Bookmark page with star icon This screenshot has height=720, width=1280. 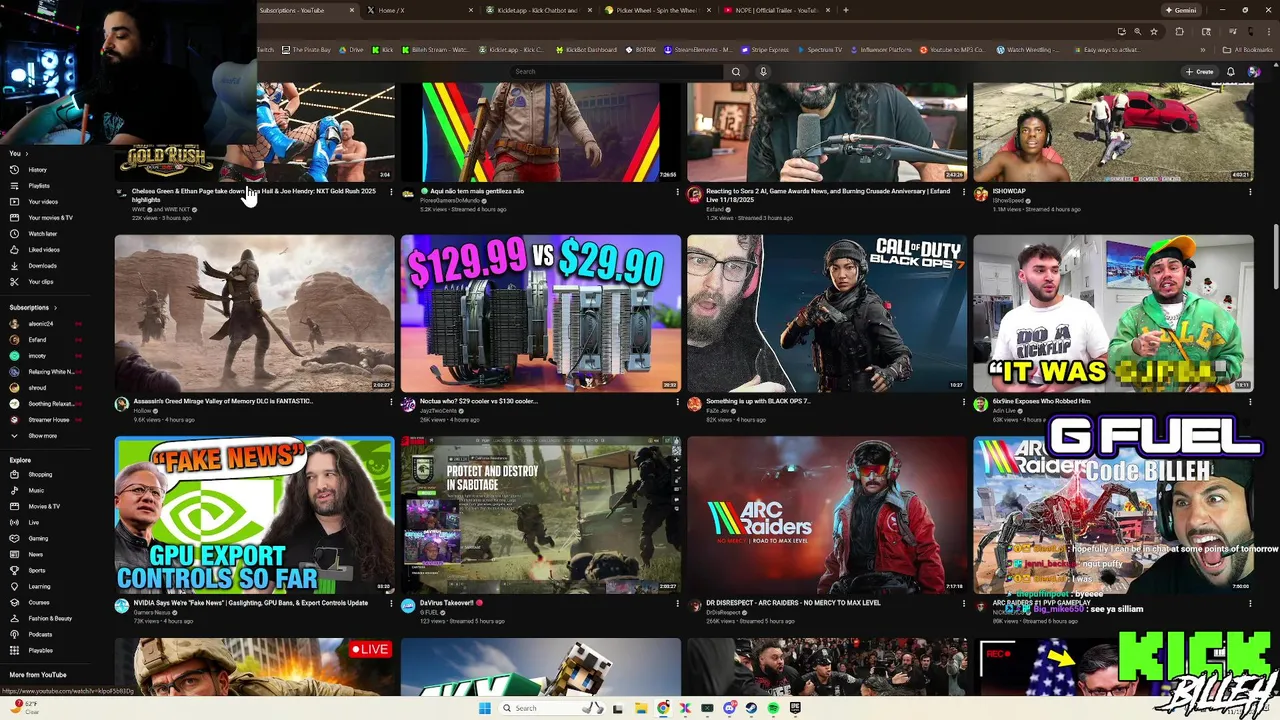(1154, 31)
